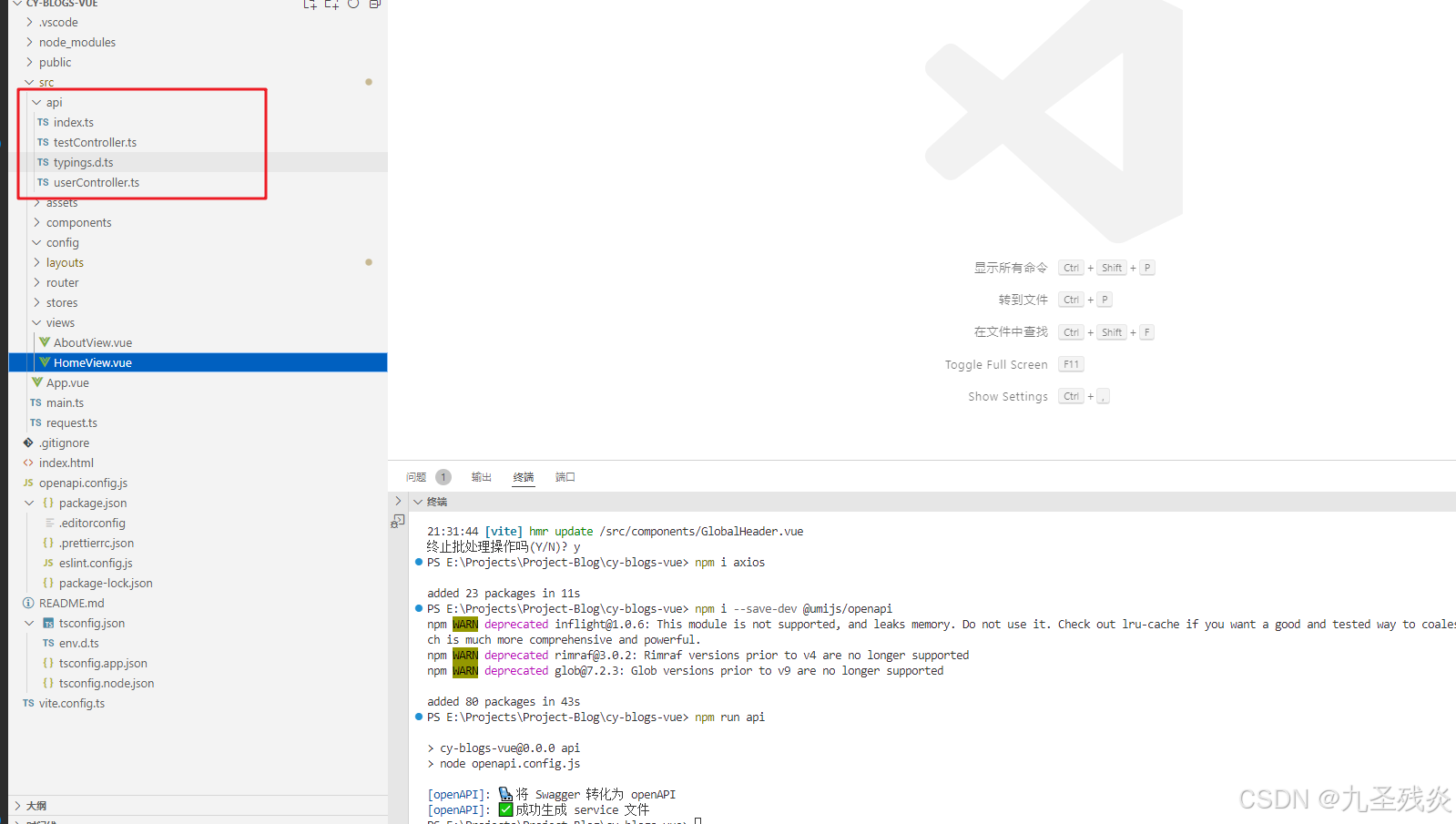Click the problems count badge '1'
This screenshot has height=824, width=1456.
click(x=443, y=477)
